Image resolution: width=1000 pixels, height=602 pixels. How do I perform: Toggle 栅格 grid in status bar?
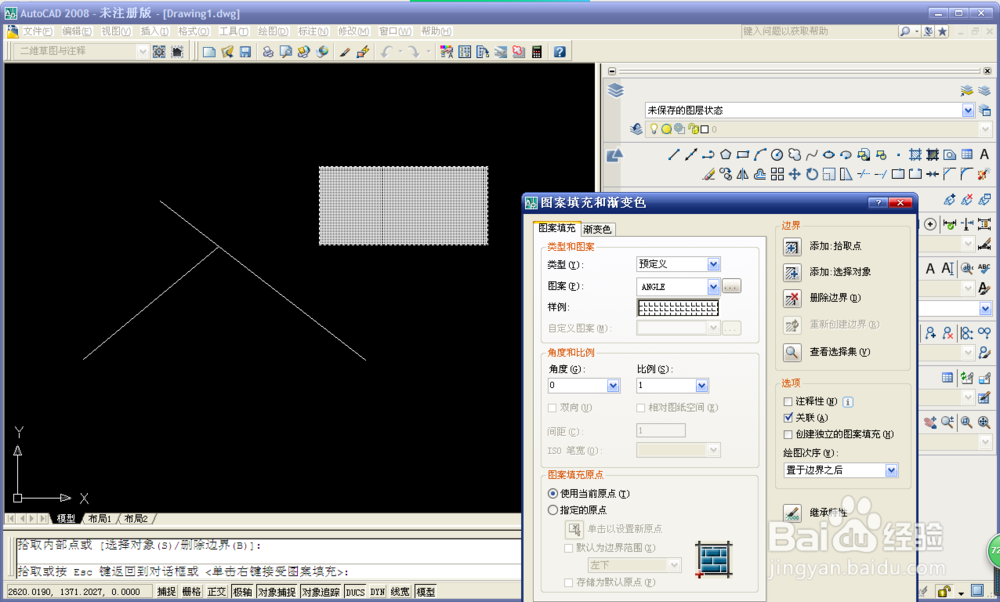(x=191, y=592)
